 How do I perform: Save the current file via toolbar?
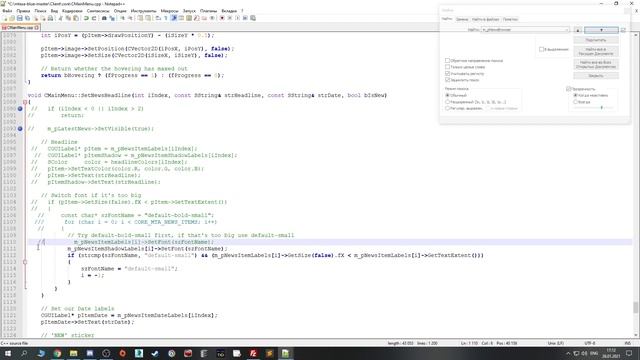(20, 18)
